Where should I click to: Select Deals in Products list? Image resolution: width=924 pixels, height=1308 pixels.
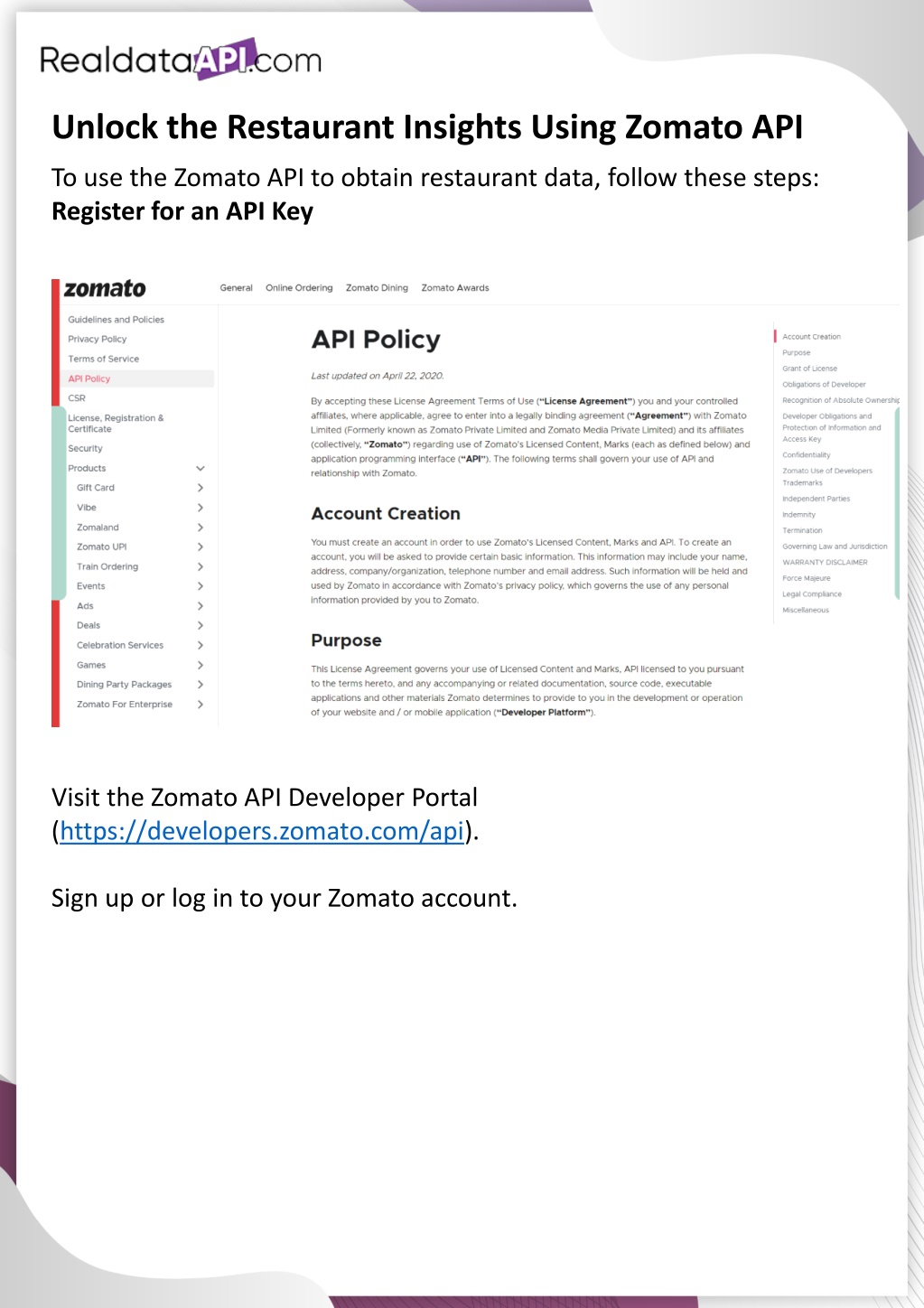(x=89, y=626)
